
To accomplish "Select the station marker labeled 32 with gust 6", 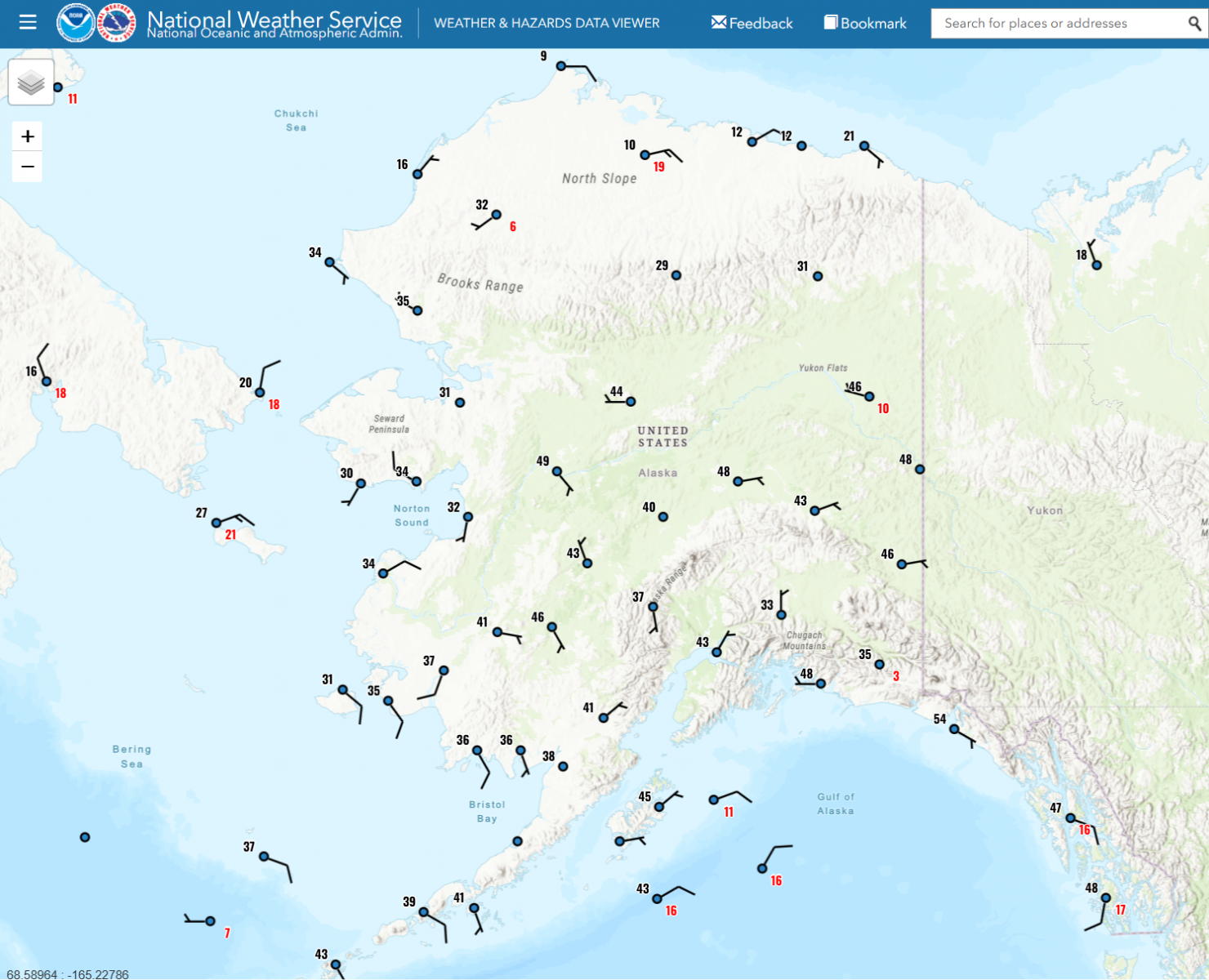I will click(497, 215).
